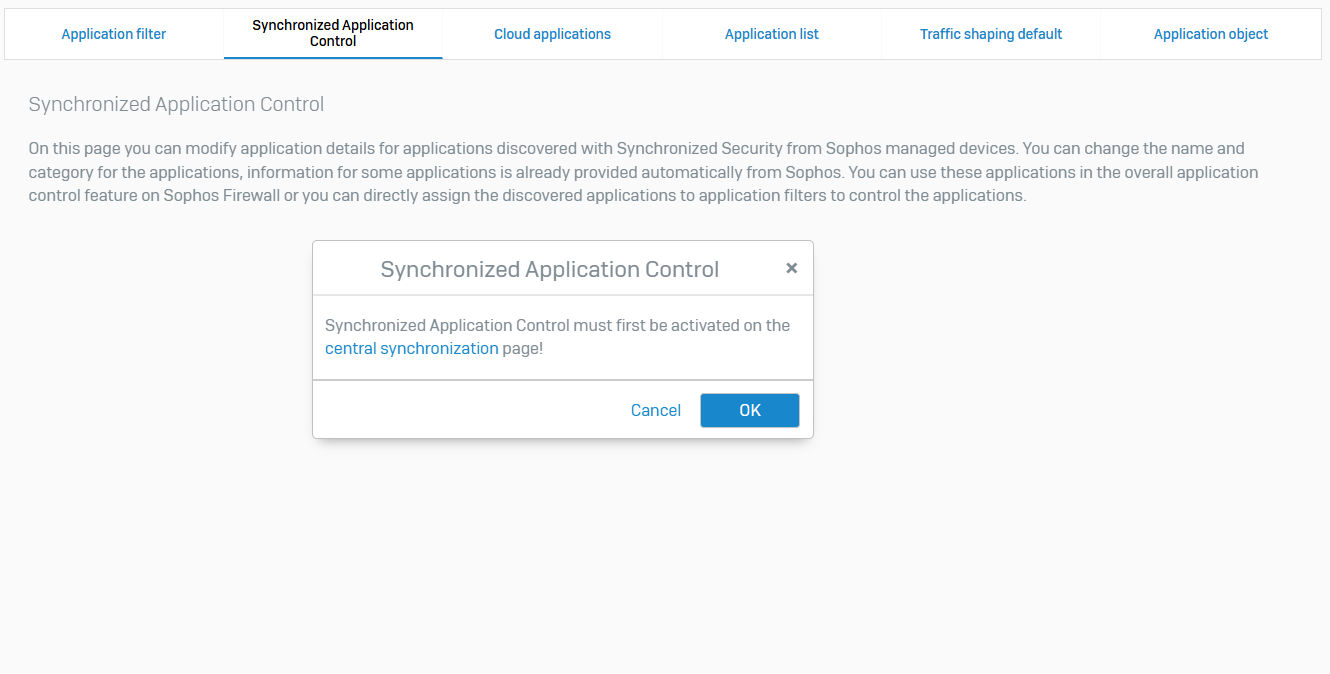
Task: Click the page description paragraph
Action: tap(640, 172)
